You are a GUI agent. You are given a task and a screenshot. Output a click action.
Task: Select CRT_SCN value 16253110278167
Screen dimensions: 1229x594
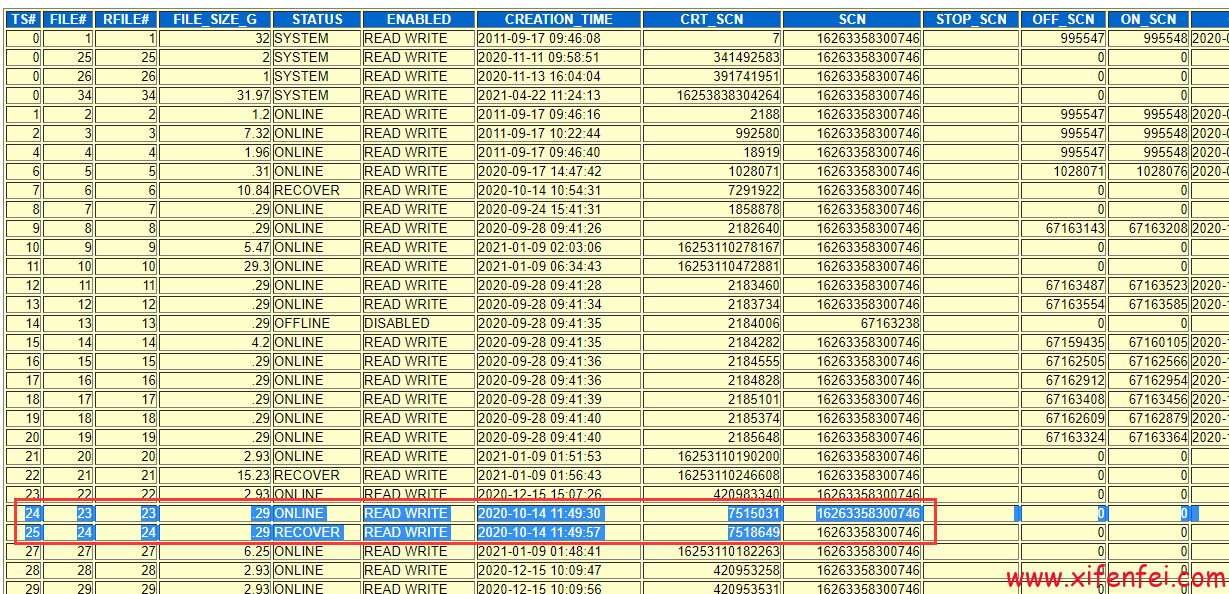[728, 247]
